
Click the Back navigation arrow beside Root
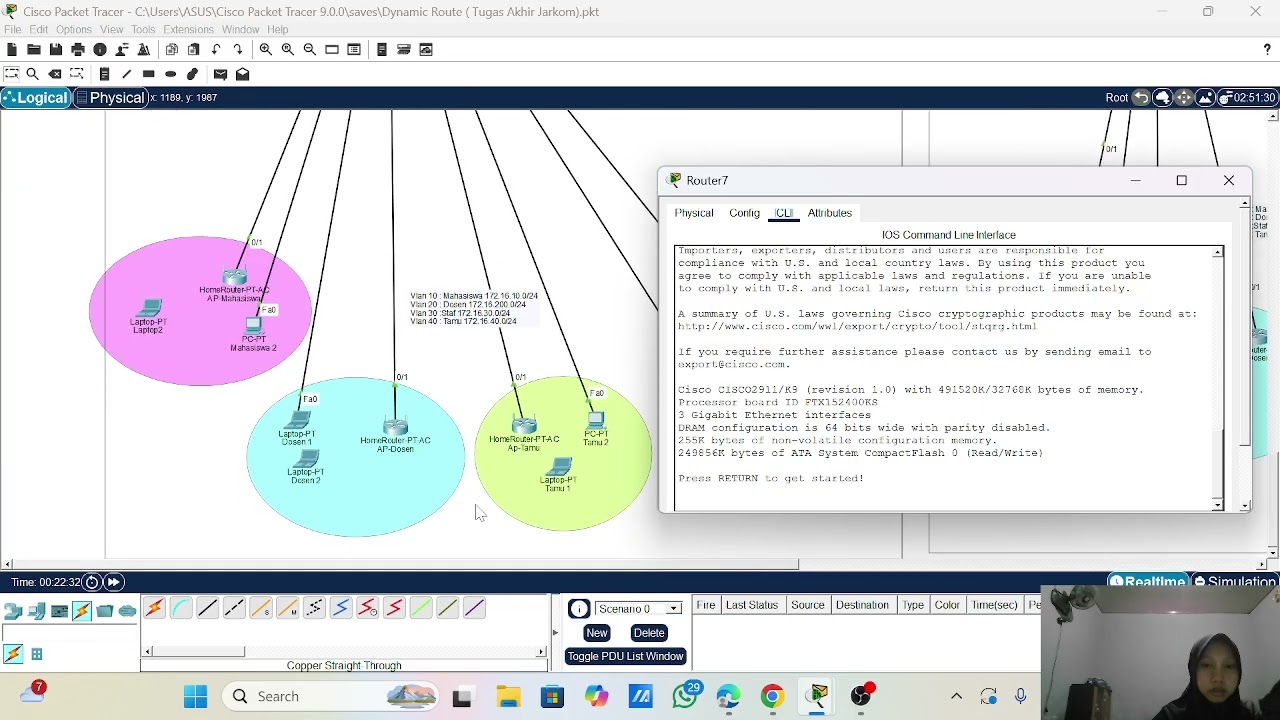(x=1140, y=97)
